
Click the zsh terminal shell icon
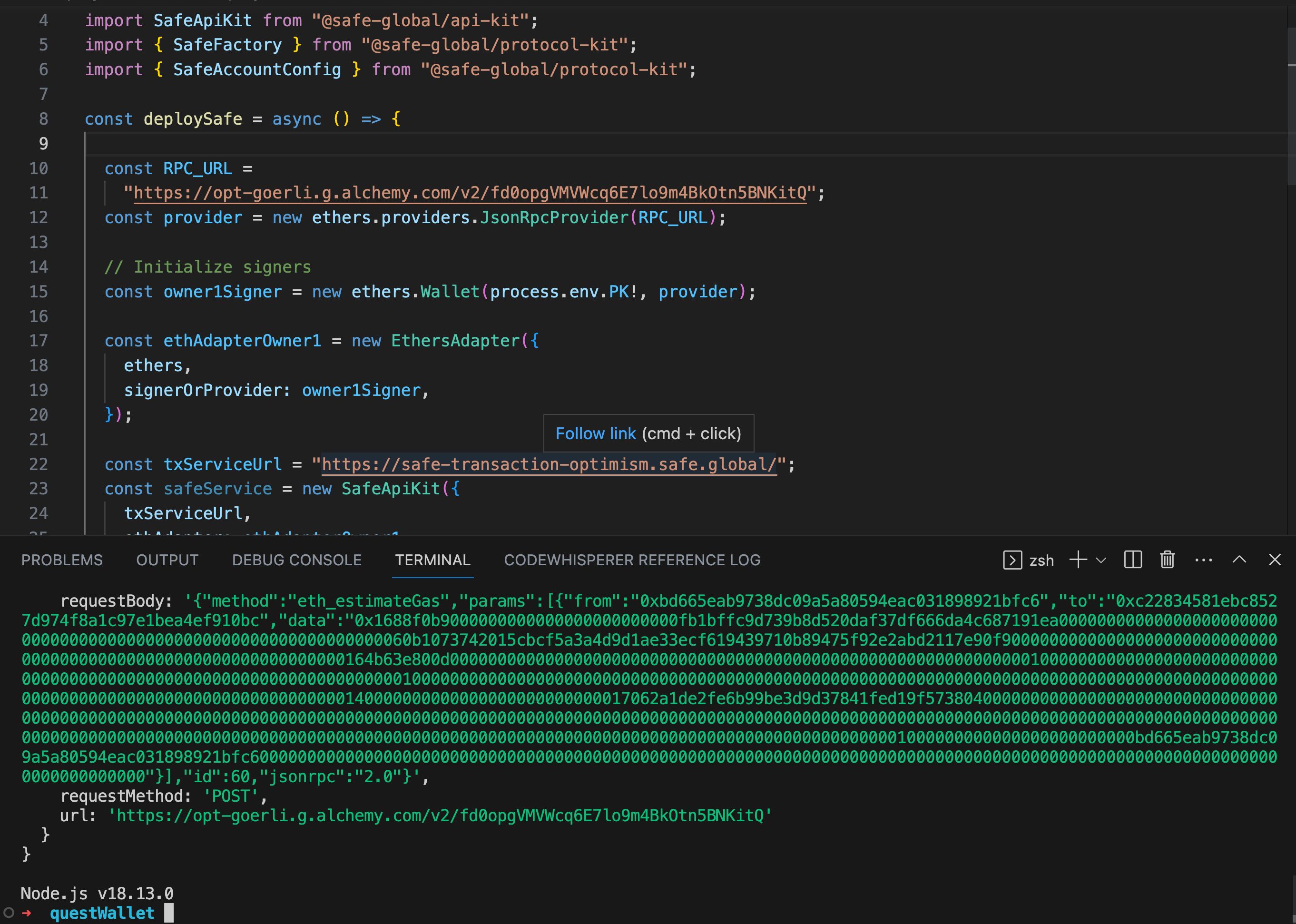[x=1012, y=560]
